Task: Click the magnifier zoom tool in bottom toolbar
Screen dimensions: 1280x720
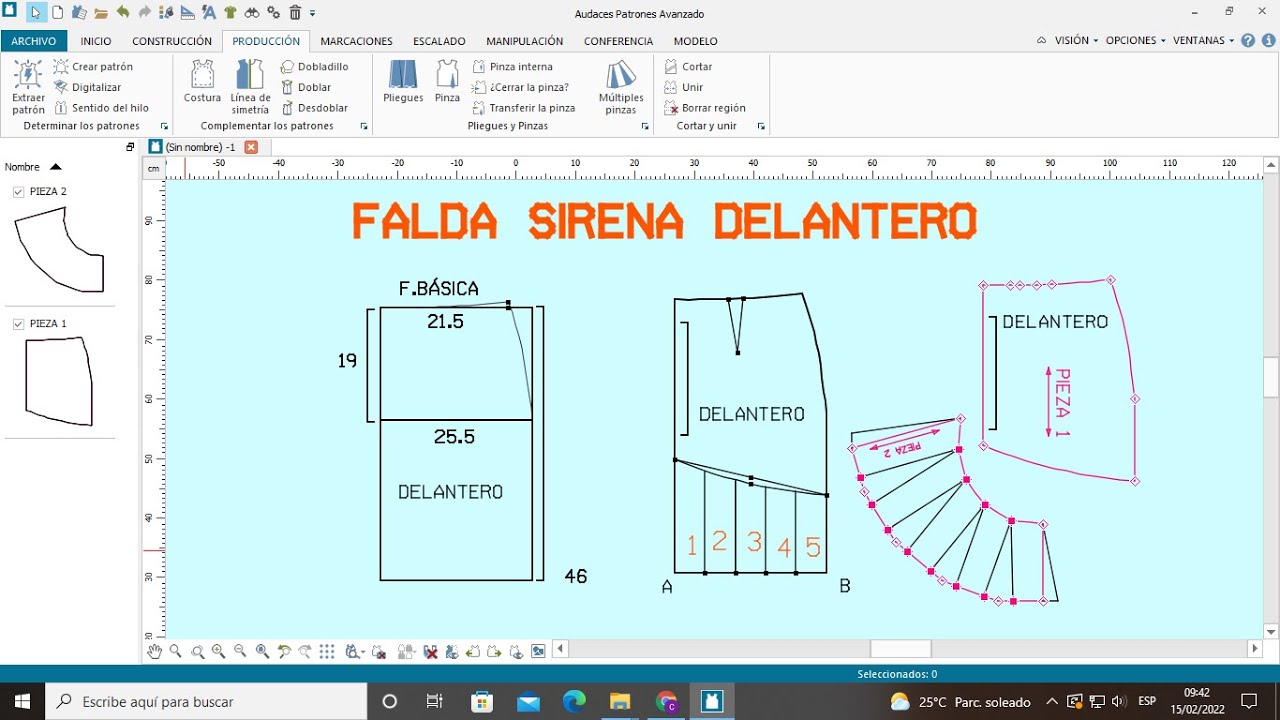Action: coord(176,651)
